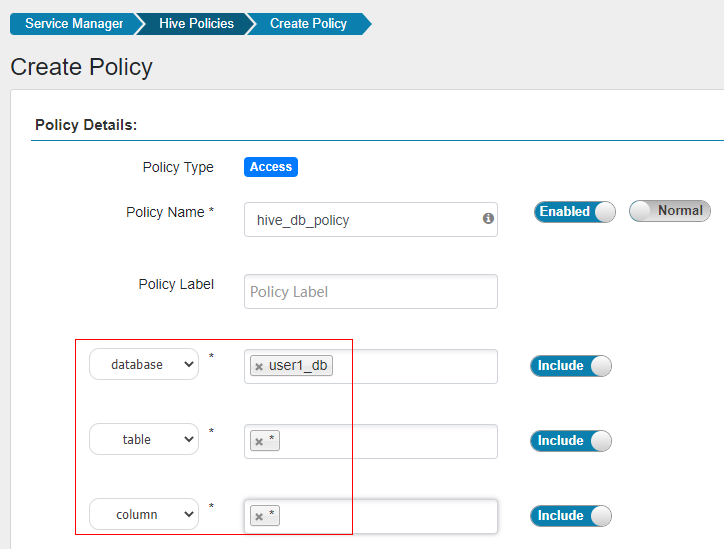724x549 pixels.
Task: Click the Policy Name info icon
Action: (x=489, y=218)
